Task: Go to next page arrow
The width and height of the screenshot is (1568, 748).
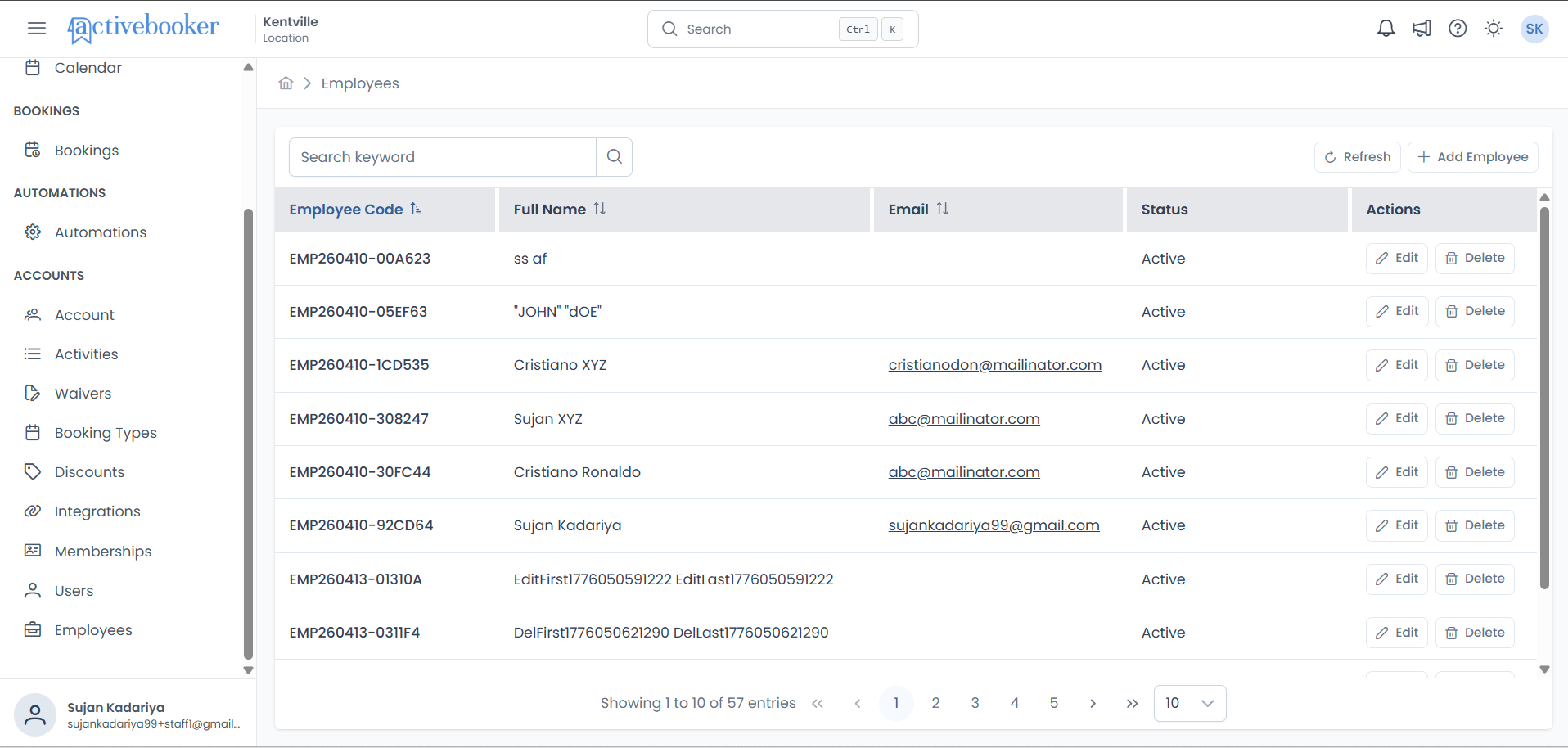Action: 1093,703
